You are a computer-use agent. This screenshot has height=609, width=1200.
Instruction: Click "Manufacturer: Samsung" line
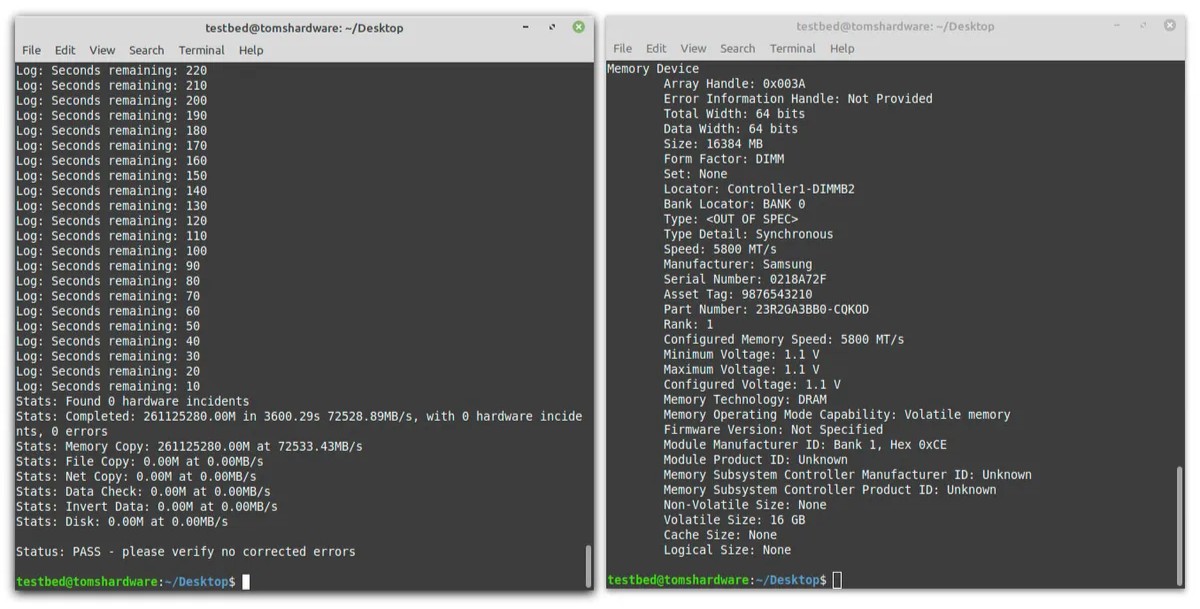click(x=738, y=263)
